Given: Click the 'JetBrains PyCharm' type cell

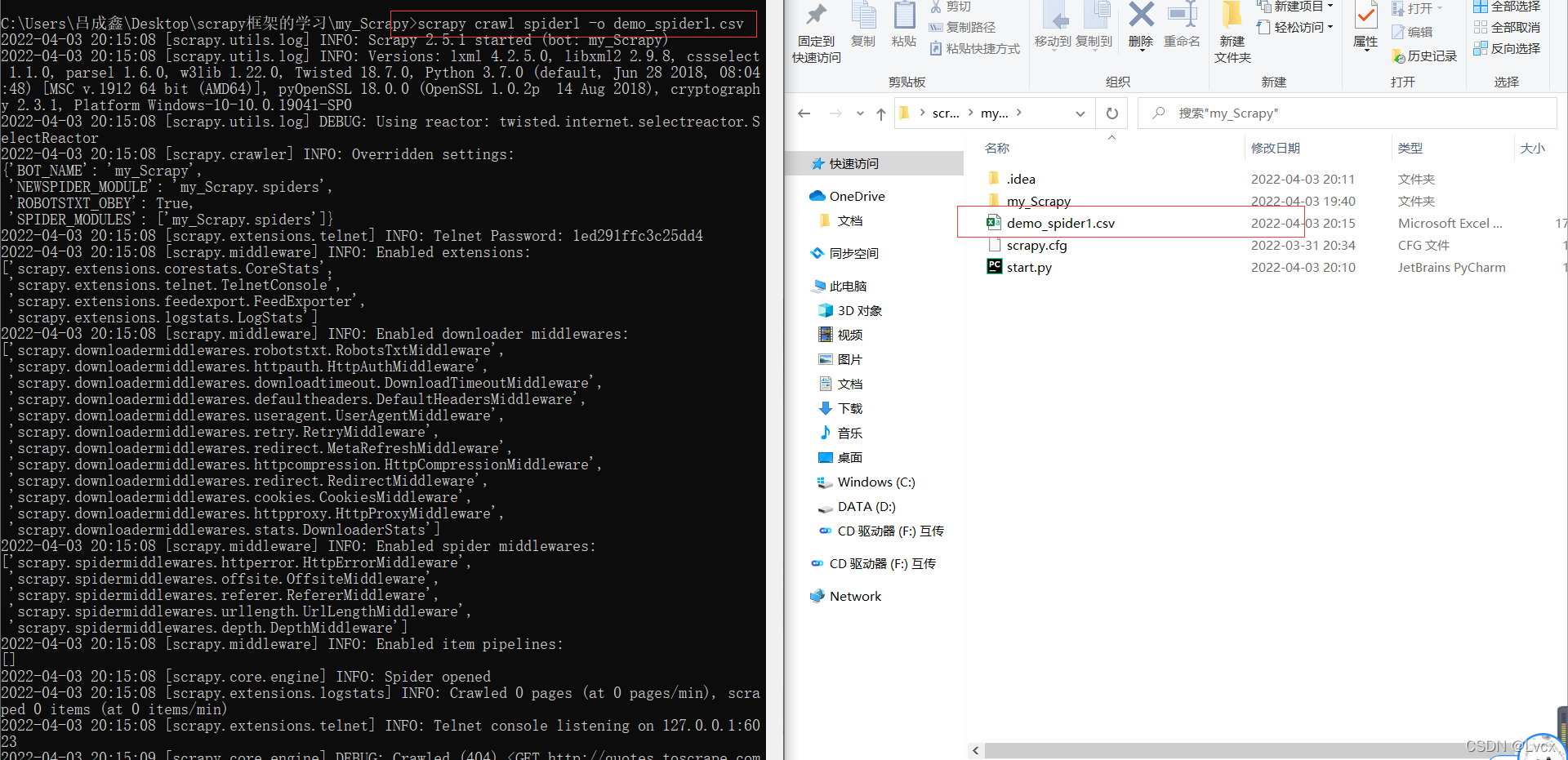Looking at the screenshot, I should point(1451,267).
